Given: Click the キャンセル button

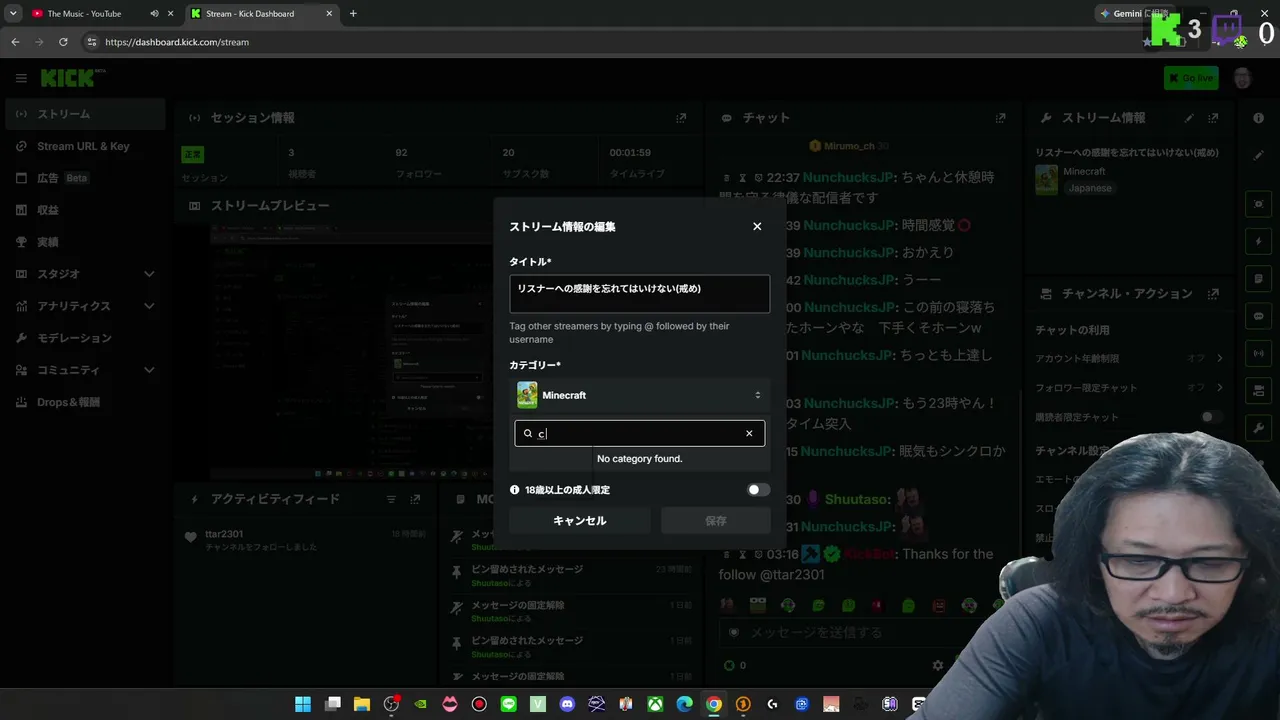Looking at the screenshot, I should (580, 520).
